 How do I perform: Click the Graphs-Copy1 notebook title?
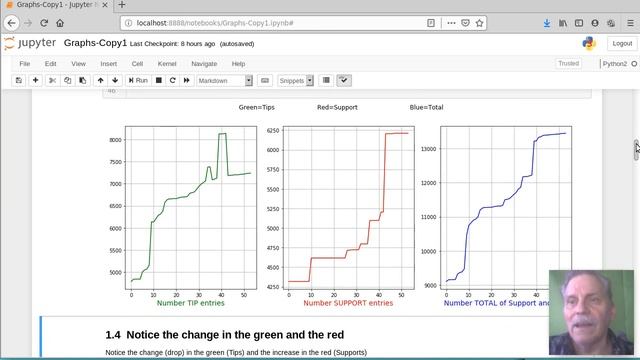point(96,43)
